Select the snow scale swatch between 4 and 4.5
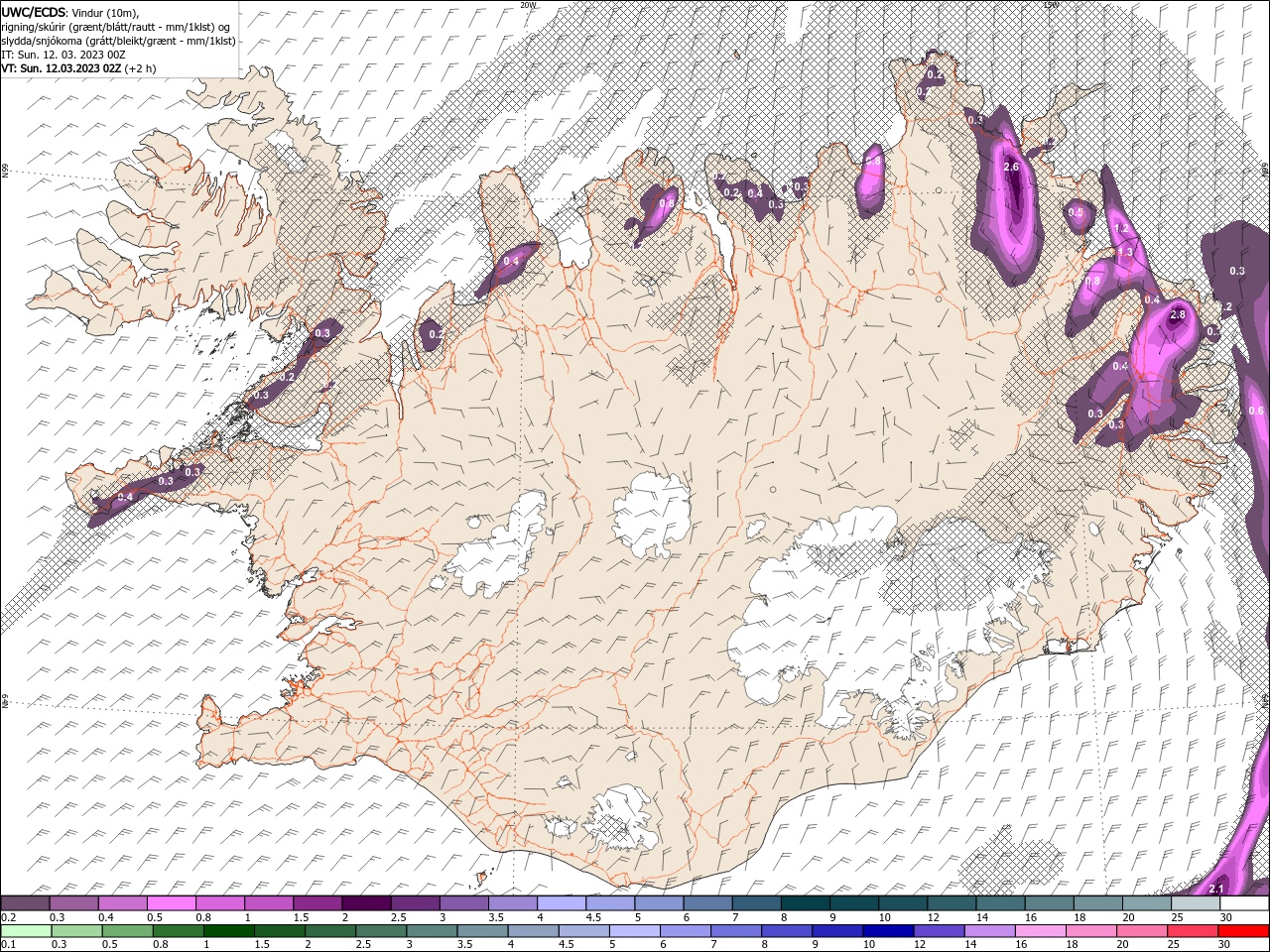1270x952 pixels. [561, 903]
